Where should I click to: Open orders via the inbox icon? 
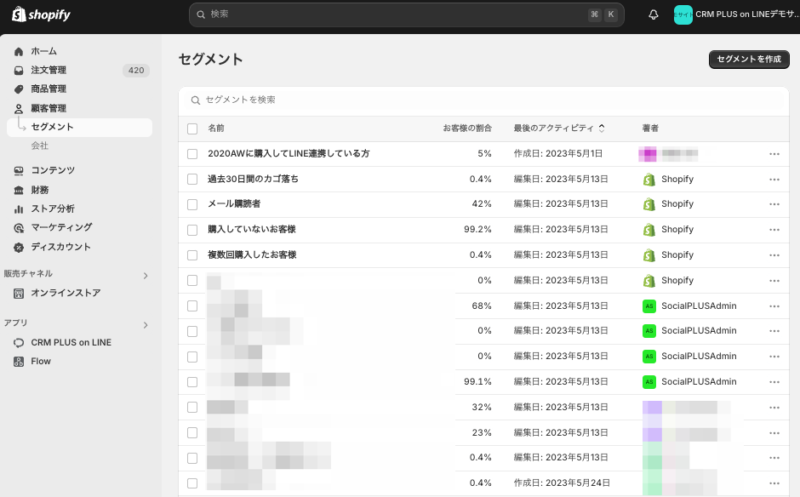point(19,70)
